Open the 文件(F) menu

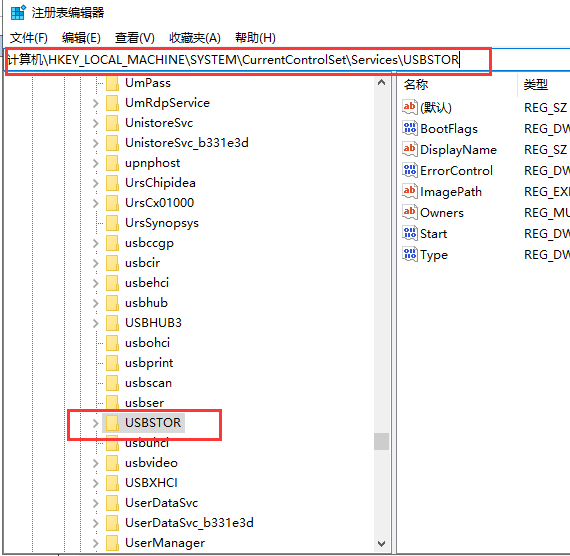point(28,38)
